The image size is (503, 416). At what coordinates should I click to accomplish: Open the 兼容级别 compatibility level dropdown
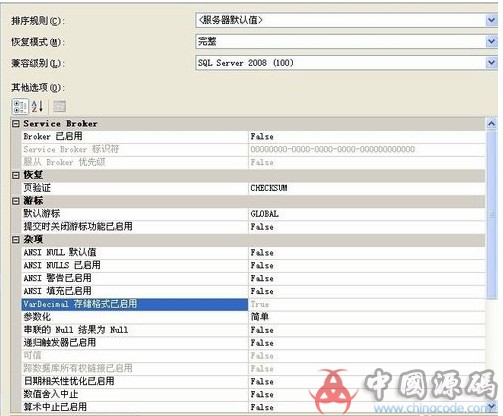click(491, 63)
